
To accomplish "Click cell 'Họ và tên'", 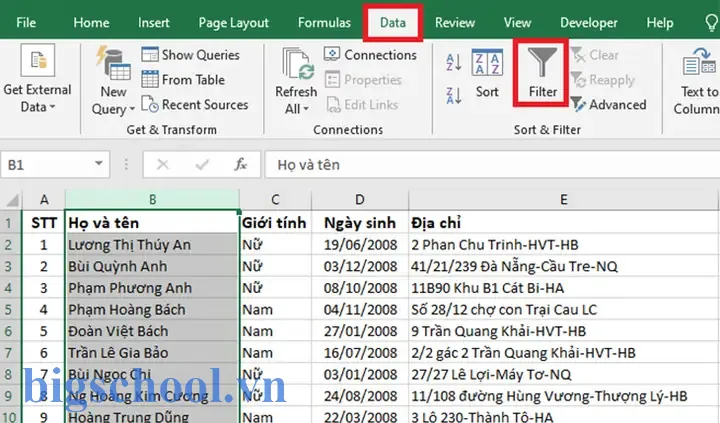I will tap(152, 223).
